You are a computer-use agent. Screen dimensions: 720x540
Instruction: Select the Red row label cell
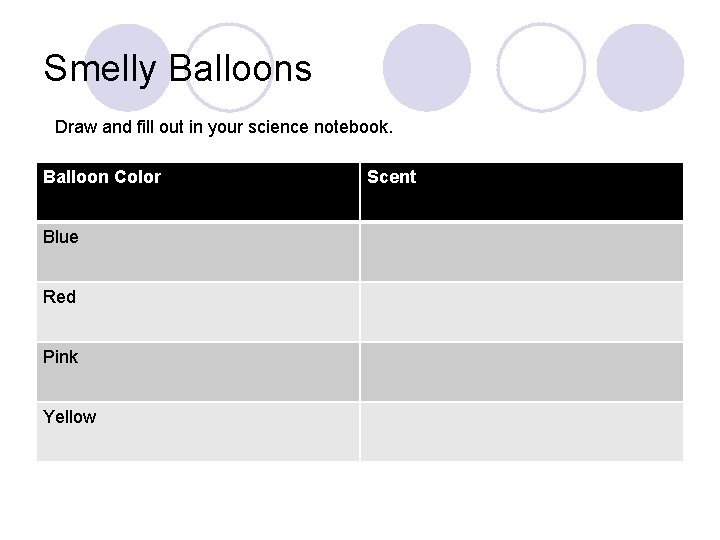[198, 311]
